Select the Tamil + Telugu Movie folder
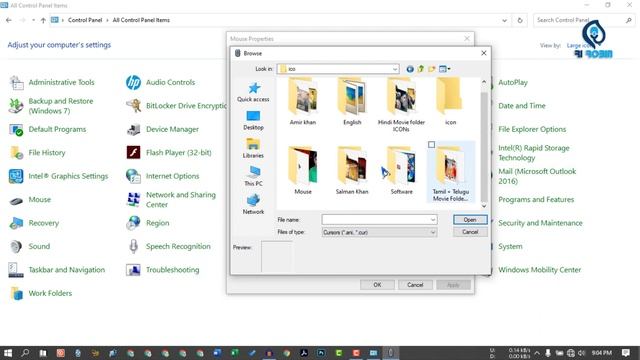640x360 pixels. [450, 173]
